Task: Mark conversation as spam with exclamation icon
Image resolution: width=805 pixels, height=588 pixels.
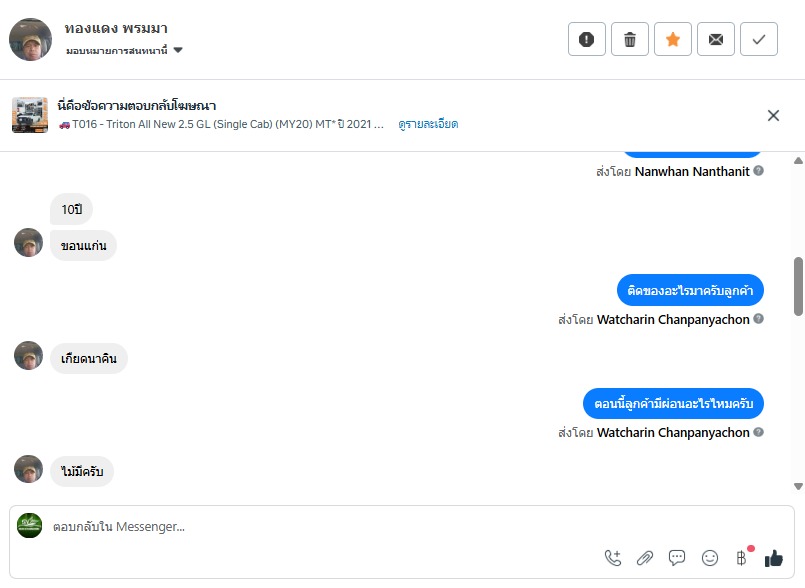Action: [x=587, y=39]
